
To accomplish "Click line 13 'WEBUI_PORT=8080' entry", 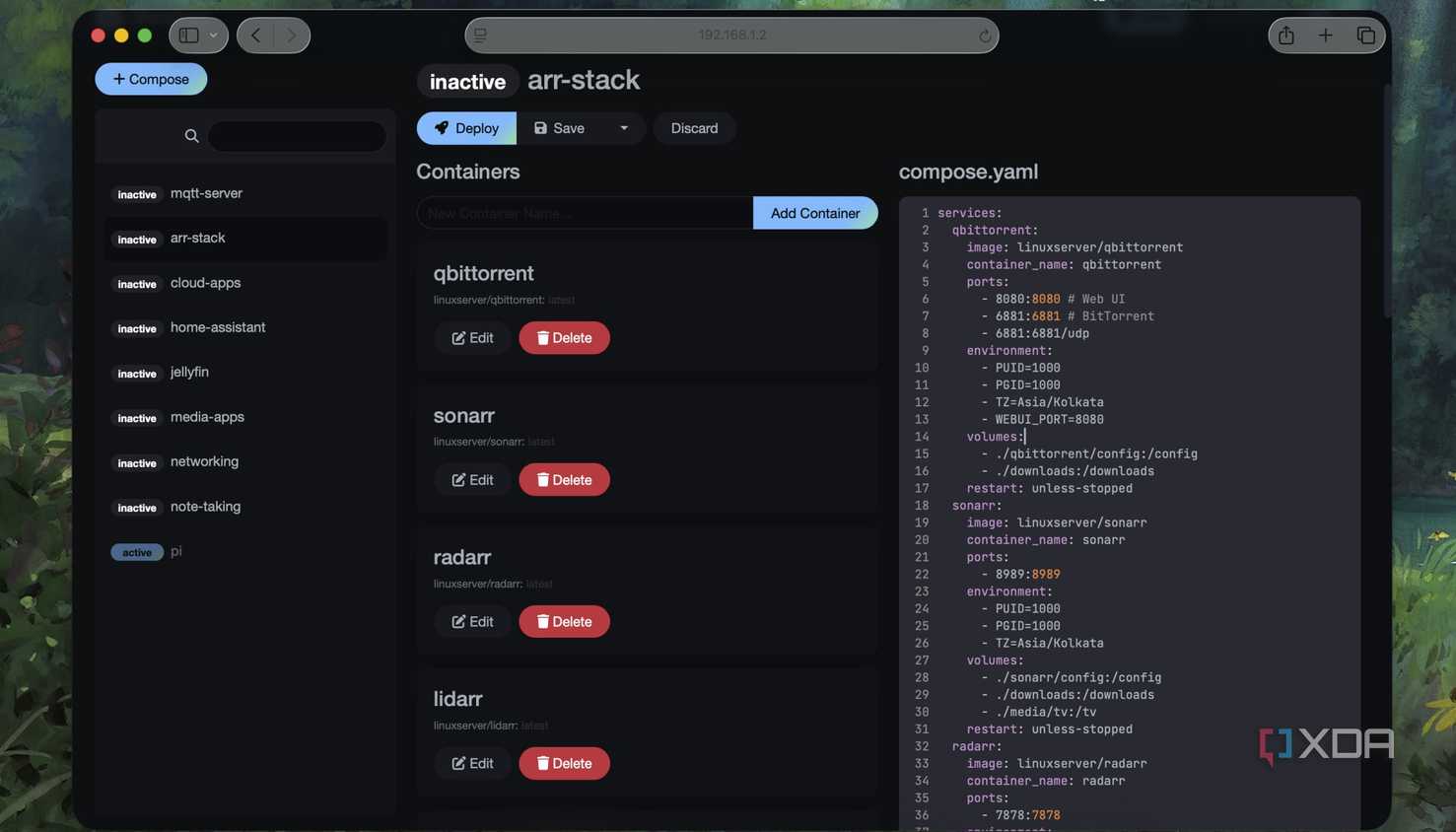I will point(1049,420).
